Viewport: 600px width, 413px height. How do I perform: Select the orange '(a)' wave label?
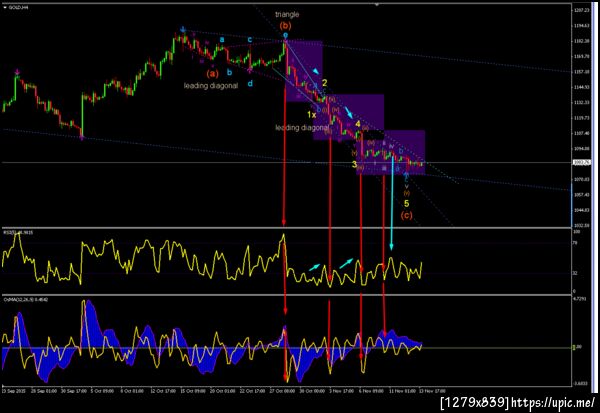click(x=212, y=74)
